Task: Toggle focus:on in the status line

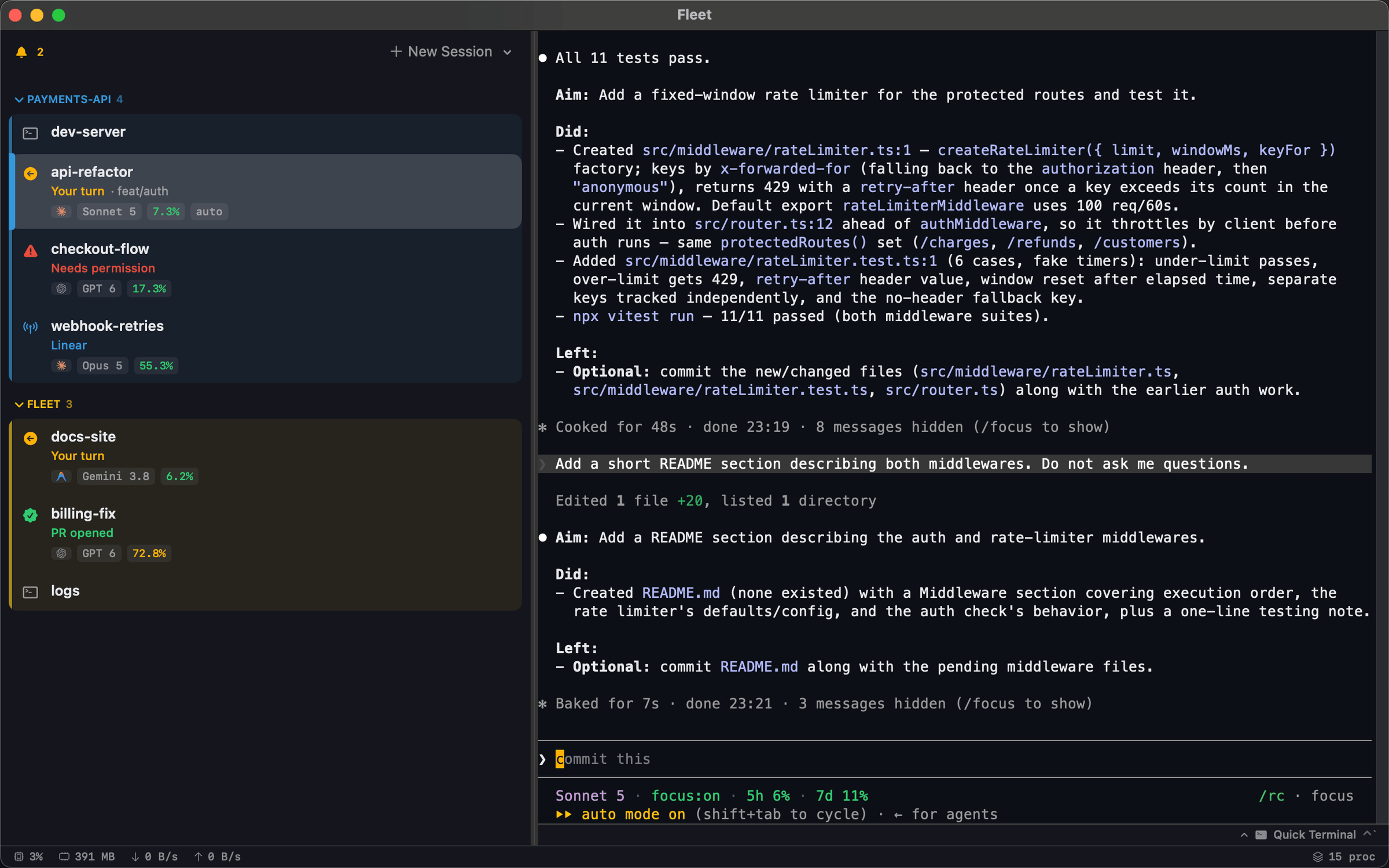Action: click(686, 796)
